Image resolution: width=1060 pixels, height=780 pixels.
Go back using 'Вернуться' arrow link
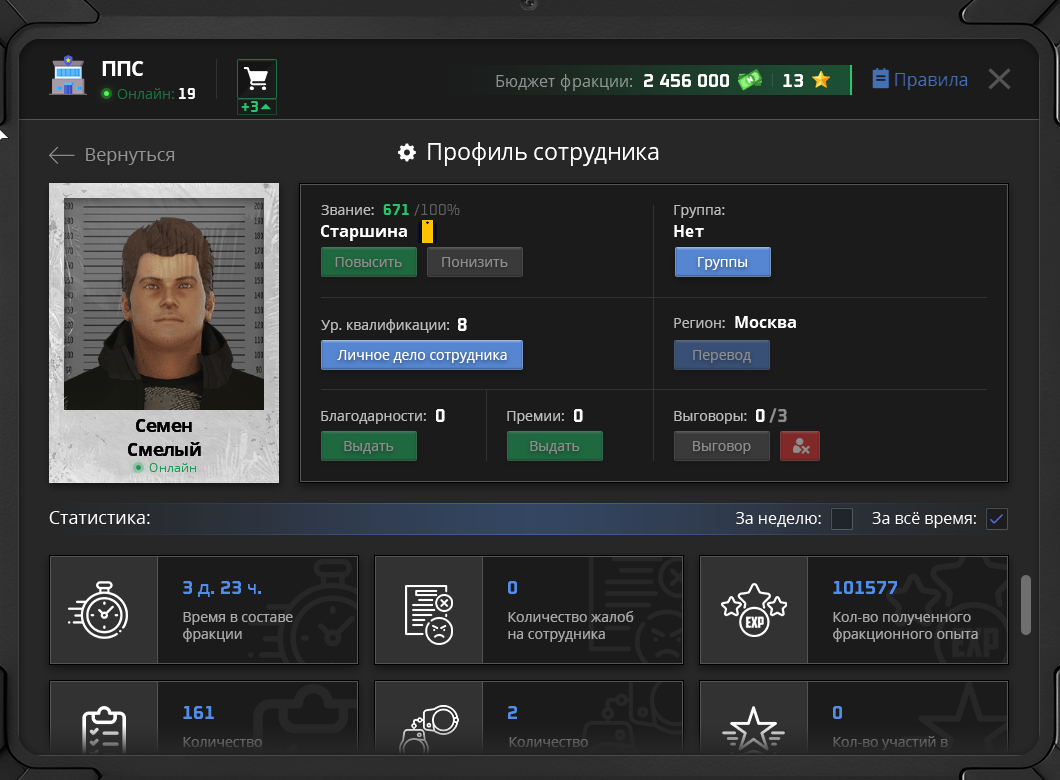(x=112, y=155)
